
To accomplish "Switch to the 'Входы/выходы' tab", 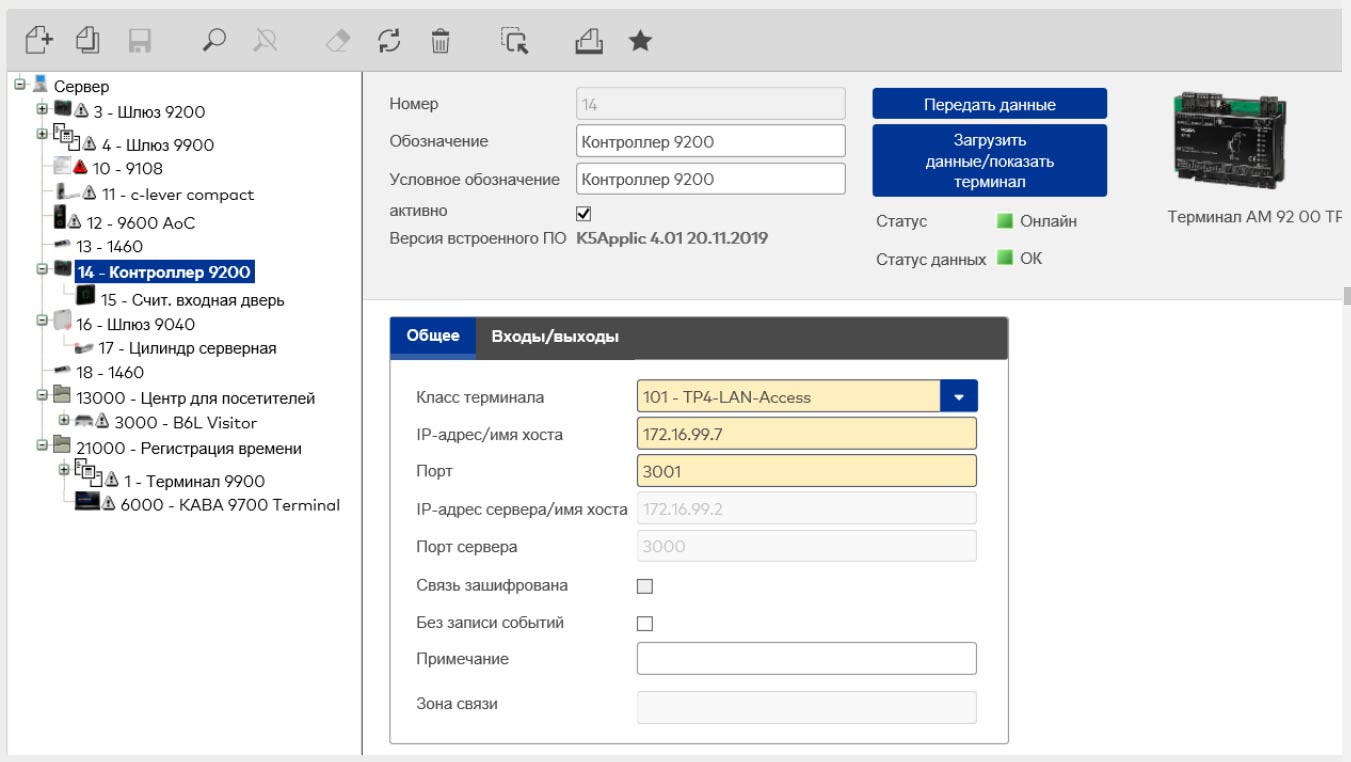I will point(555,337).
